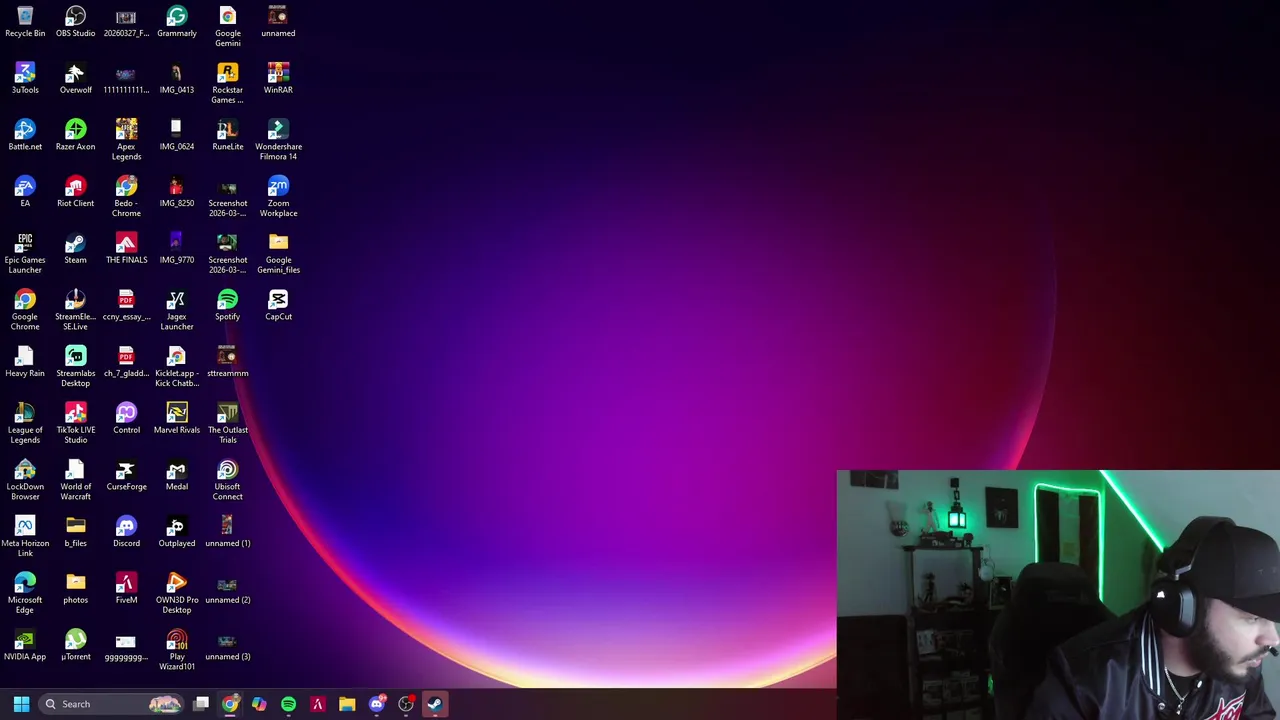The height and width of the screenshot is (720, 1280).
Task: Open the TikTok LIVE Studio shortcut
Action: (75, 423)
